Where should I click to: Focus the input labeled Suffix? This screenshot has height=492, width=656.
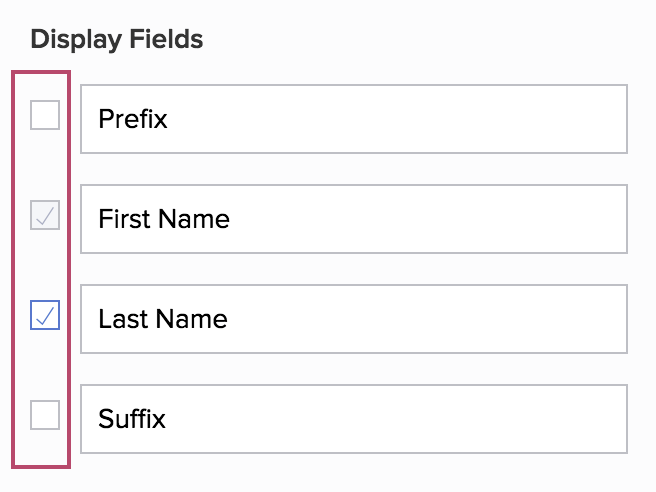(353, 419)
